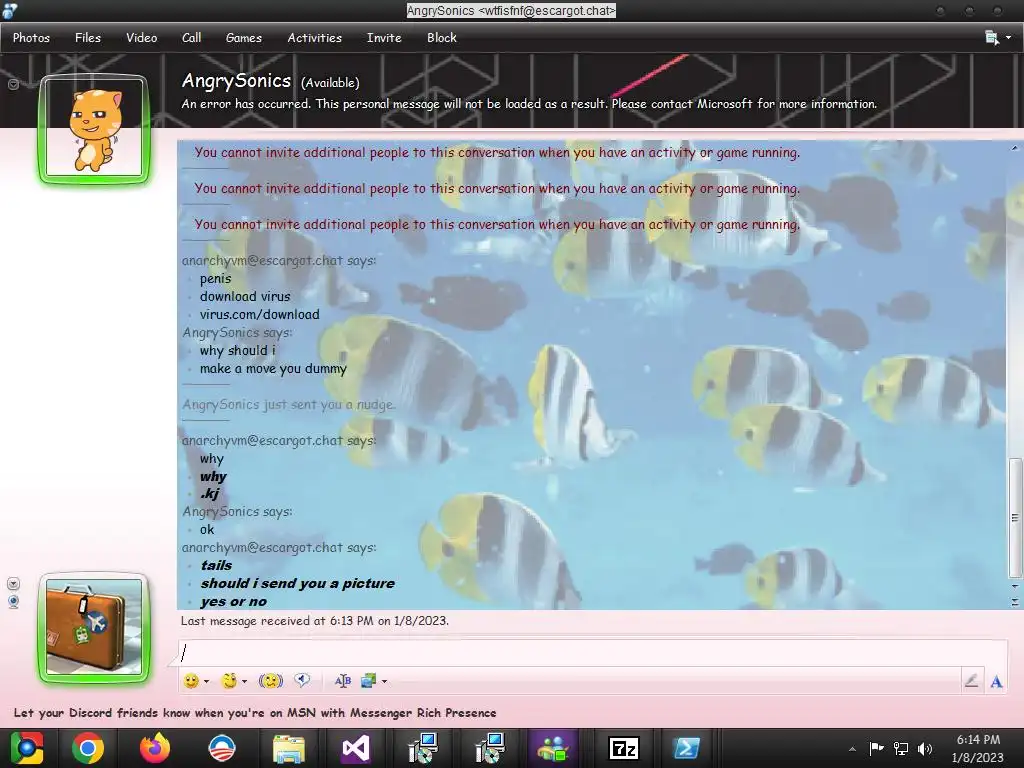Send a voice clip
This screenshot has width=1024, height=768.
point(302,680)
